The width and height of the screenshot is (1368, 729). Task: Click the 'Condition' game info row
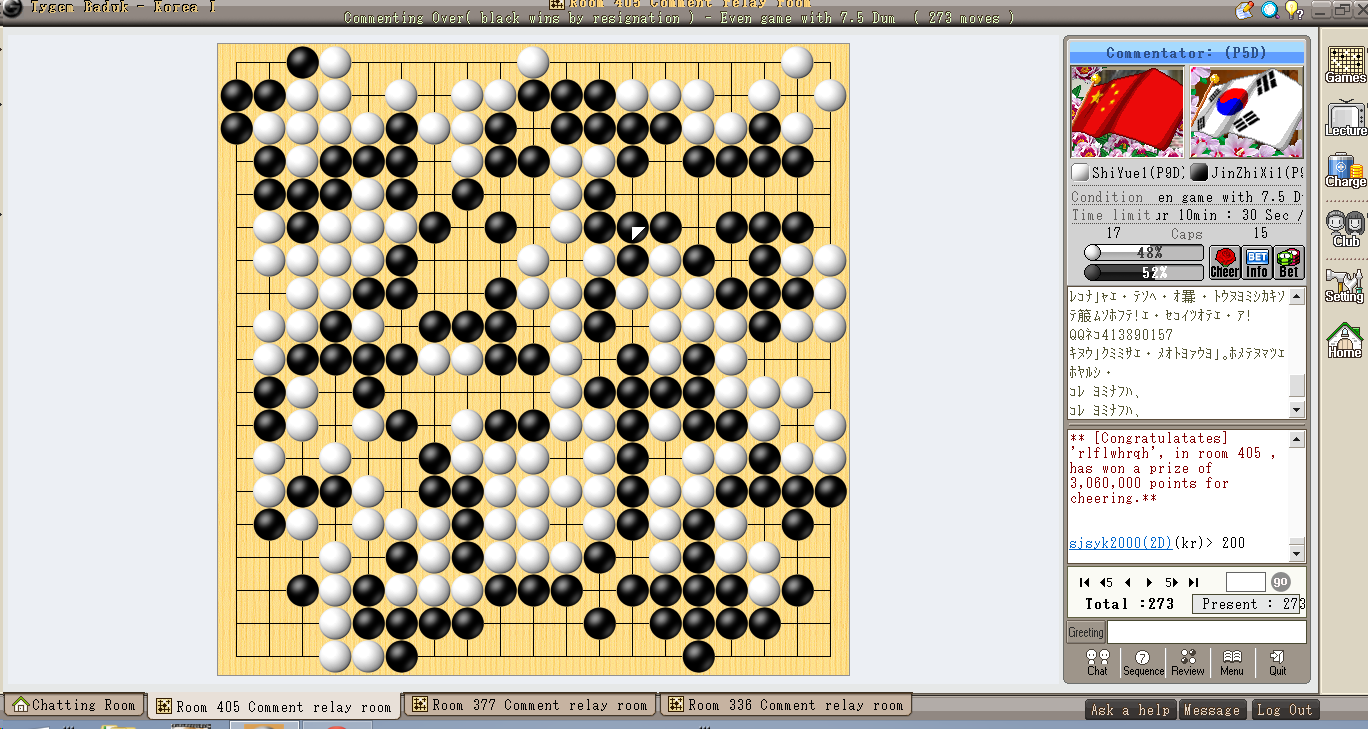(x=1187, y=197)
